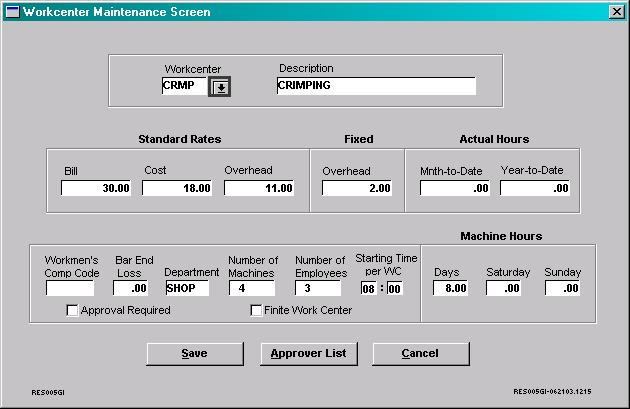Select the Standard Rates Bill field 30.00

tap(96, 188)
